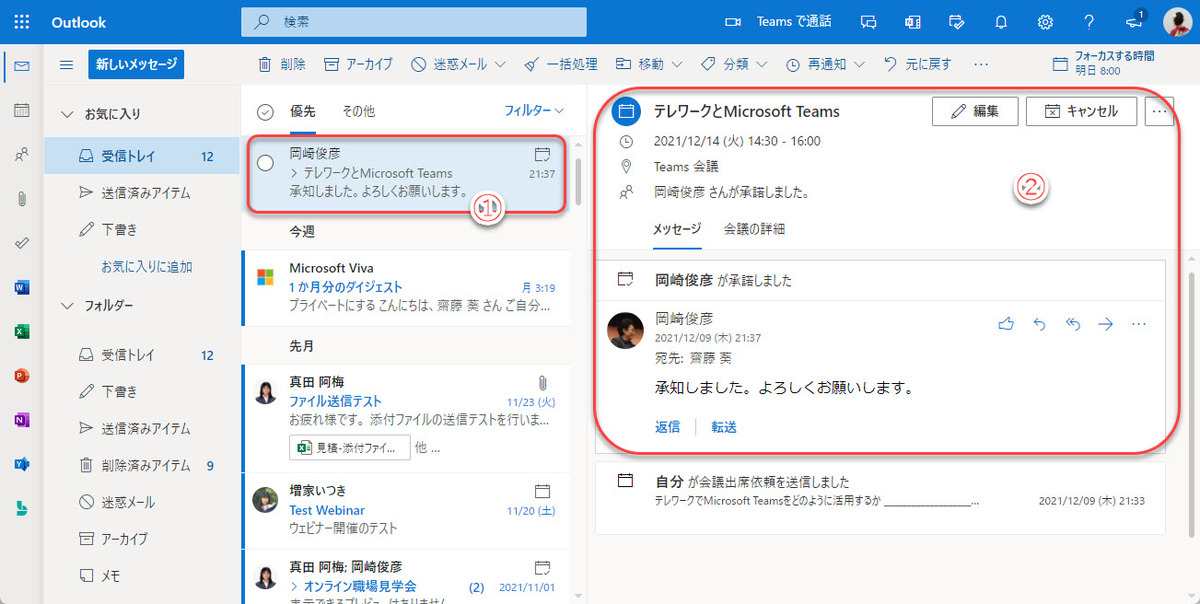Open the help question mark

tap(1089, 22)
